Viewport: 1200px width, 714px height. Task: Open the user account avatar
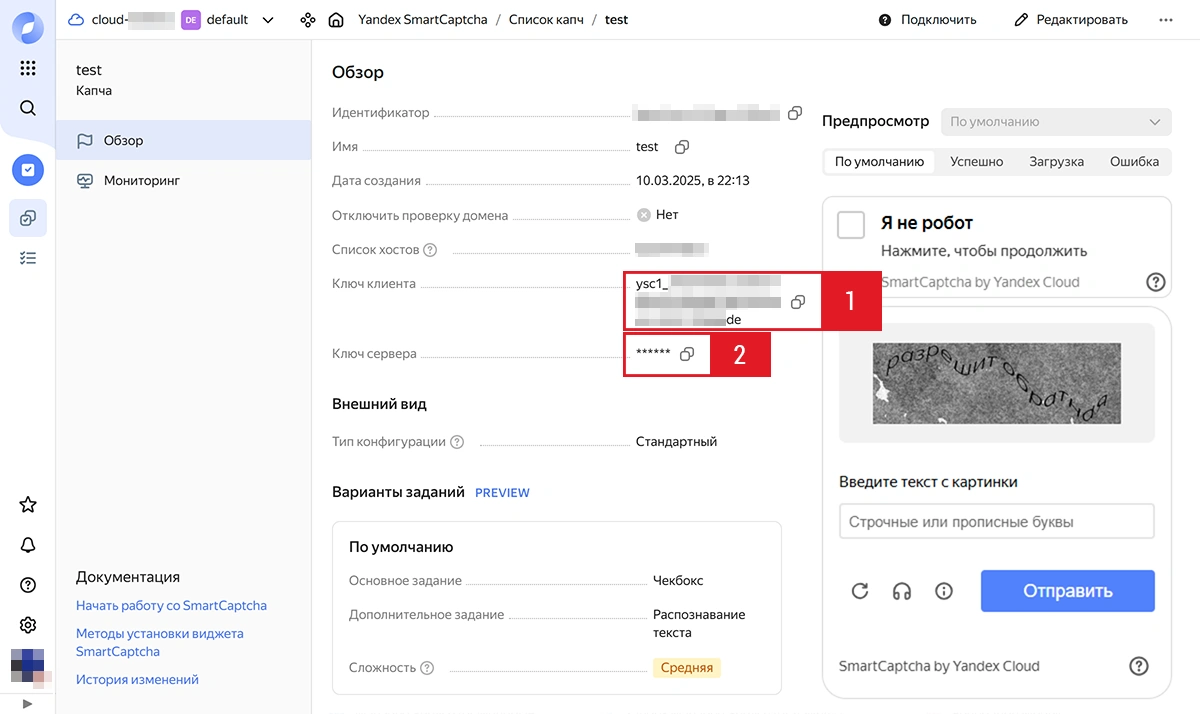pos(28,665)
